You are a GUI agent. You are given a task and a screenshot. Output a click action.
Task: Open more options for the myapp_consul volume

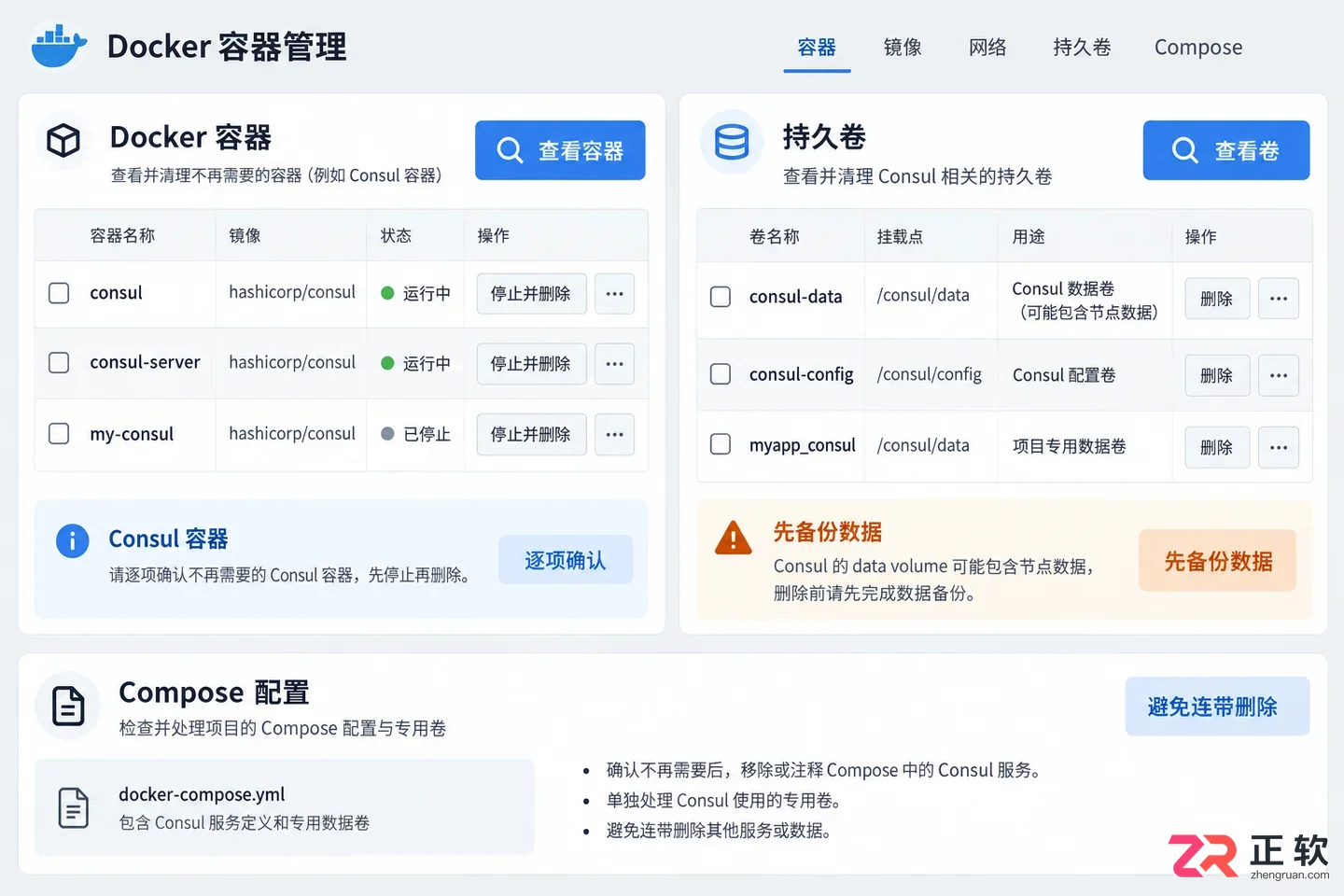coord(1279,448)
